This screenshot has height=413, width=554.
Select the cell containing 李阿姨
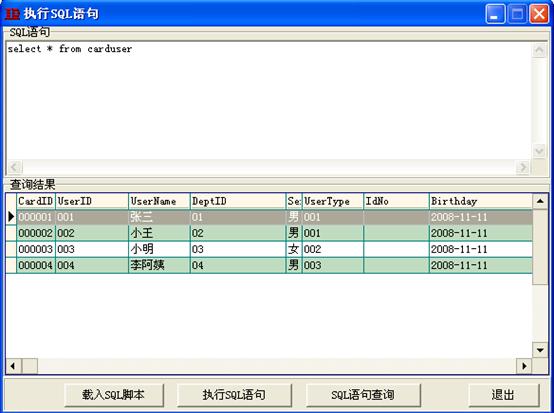tap(159, 265)
